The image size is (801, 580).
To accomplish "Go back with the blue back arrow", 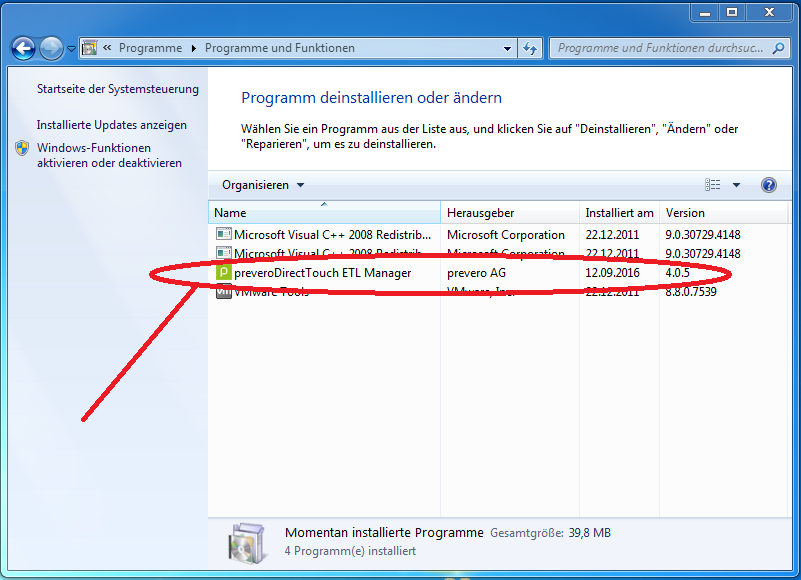I will pos(23,49).
